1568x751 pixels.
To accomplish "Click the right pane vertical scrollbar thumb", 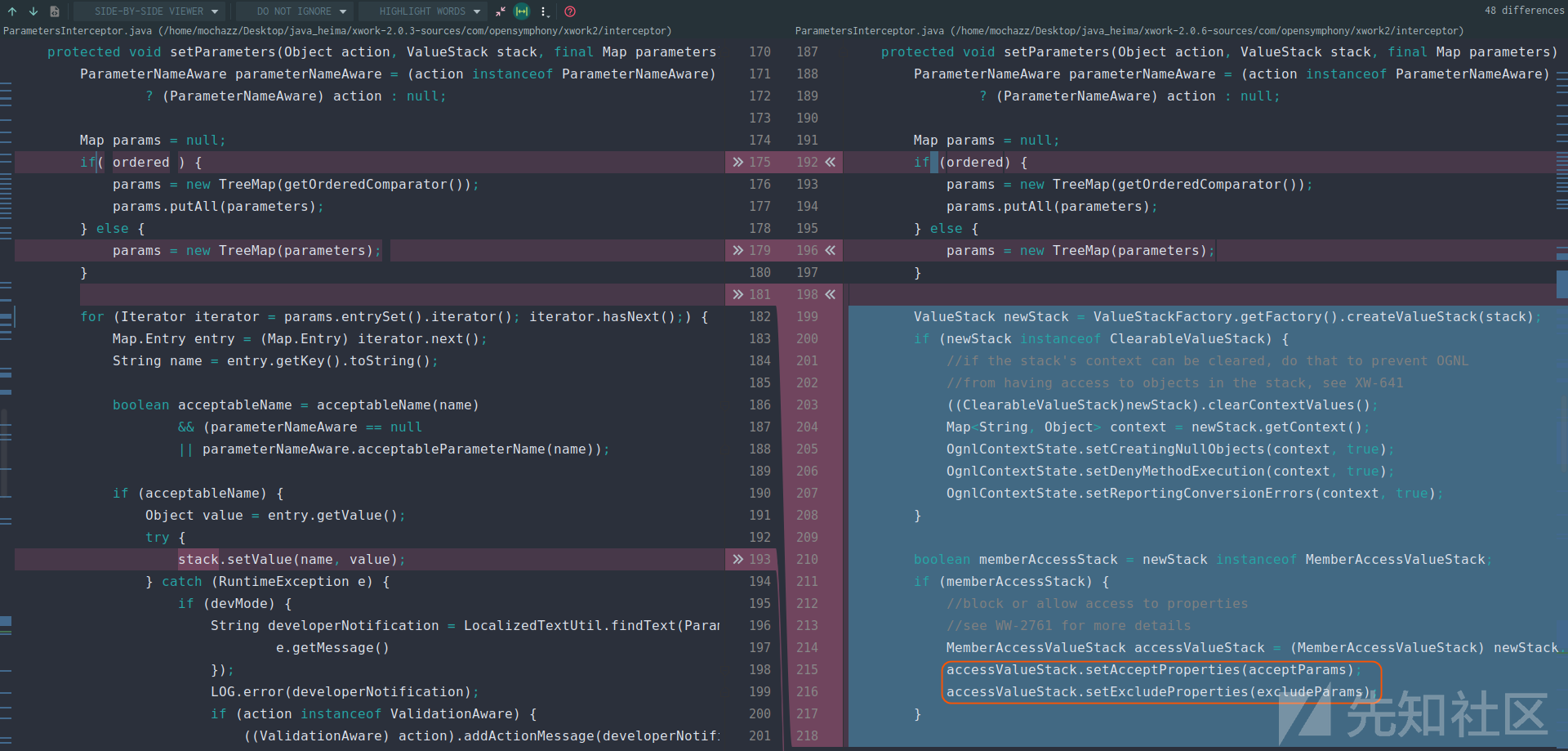I will coord(1561,283).
